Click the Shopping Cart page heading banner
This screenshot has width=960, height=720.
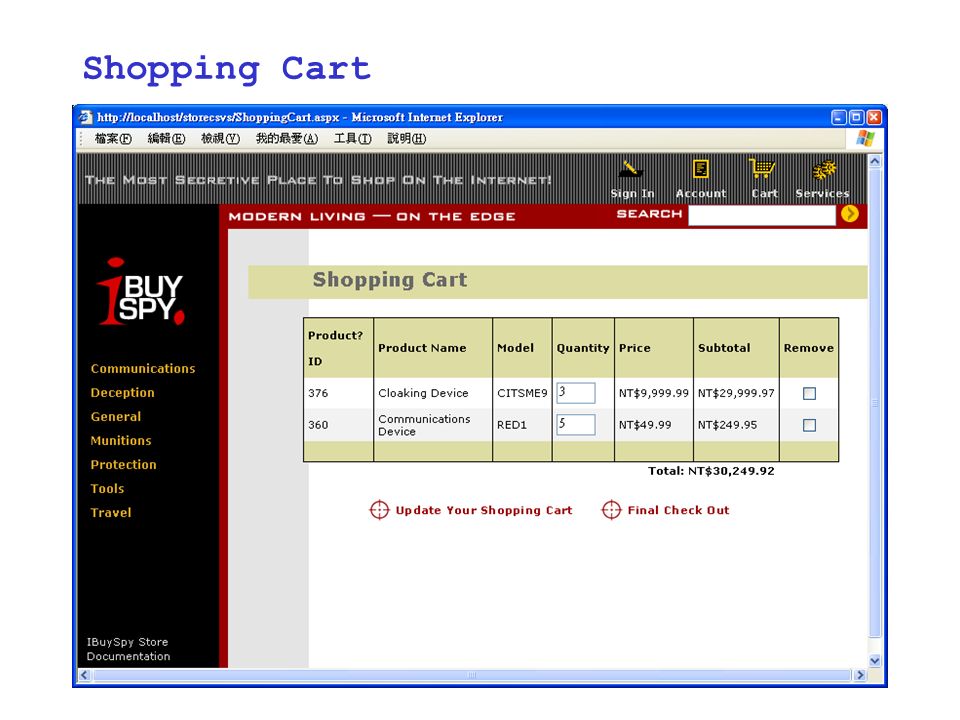pyautogui.click(x=558, y=282)
